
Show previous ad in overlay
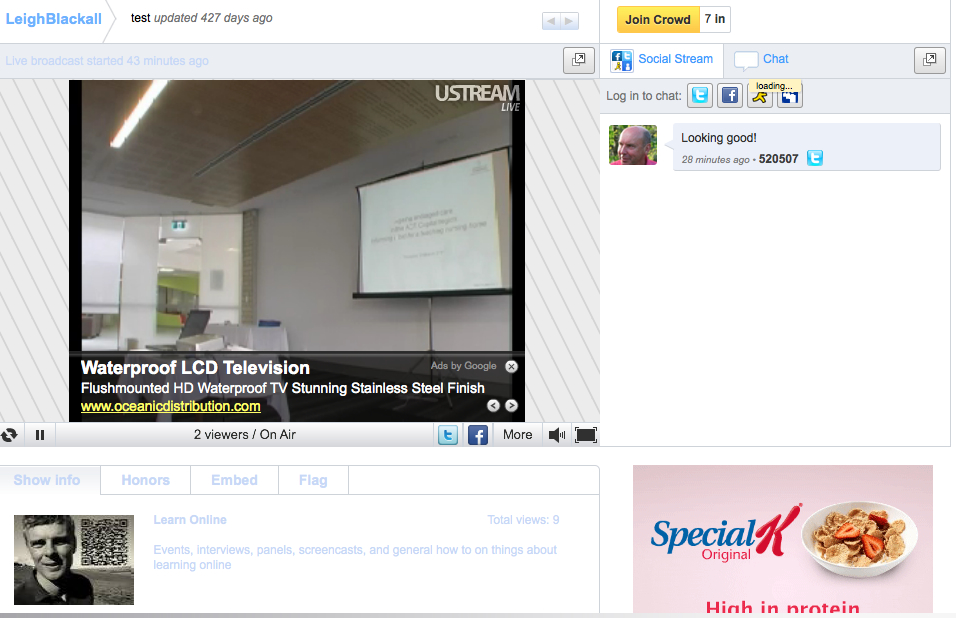tap(493, 406)
